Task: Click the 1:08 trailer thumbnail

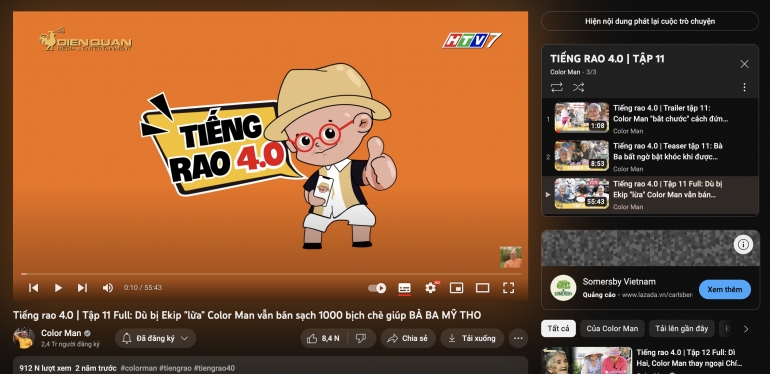Action: click(x=581, y=117)
